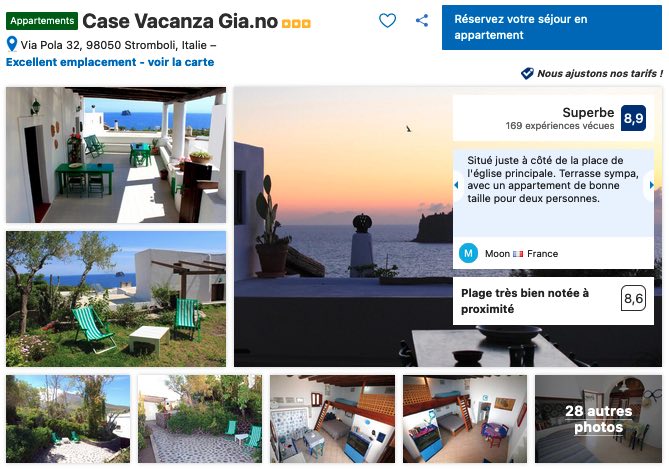Click the 169 expériences vécues text
669x469 pixels.
560,126
